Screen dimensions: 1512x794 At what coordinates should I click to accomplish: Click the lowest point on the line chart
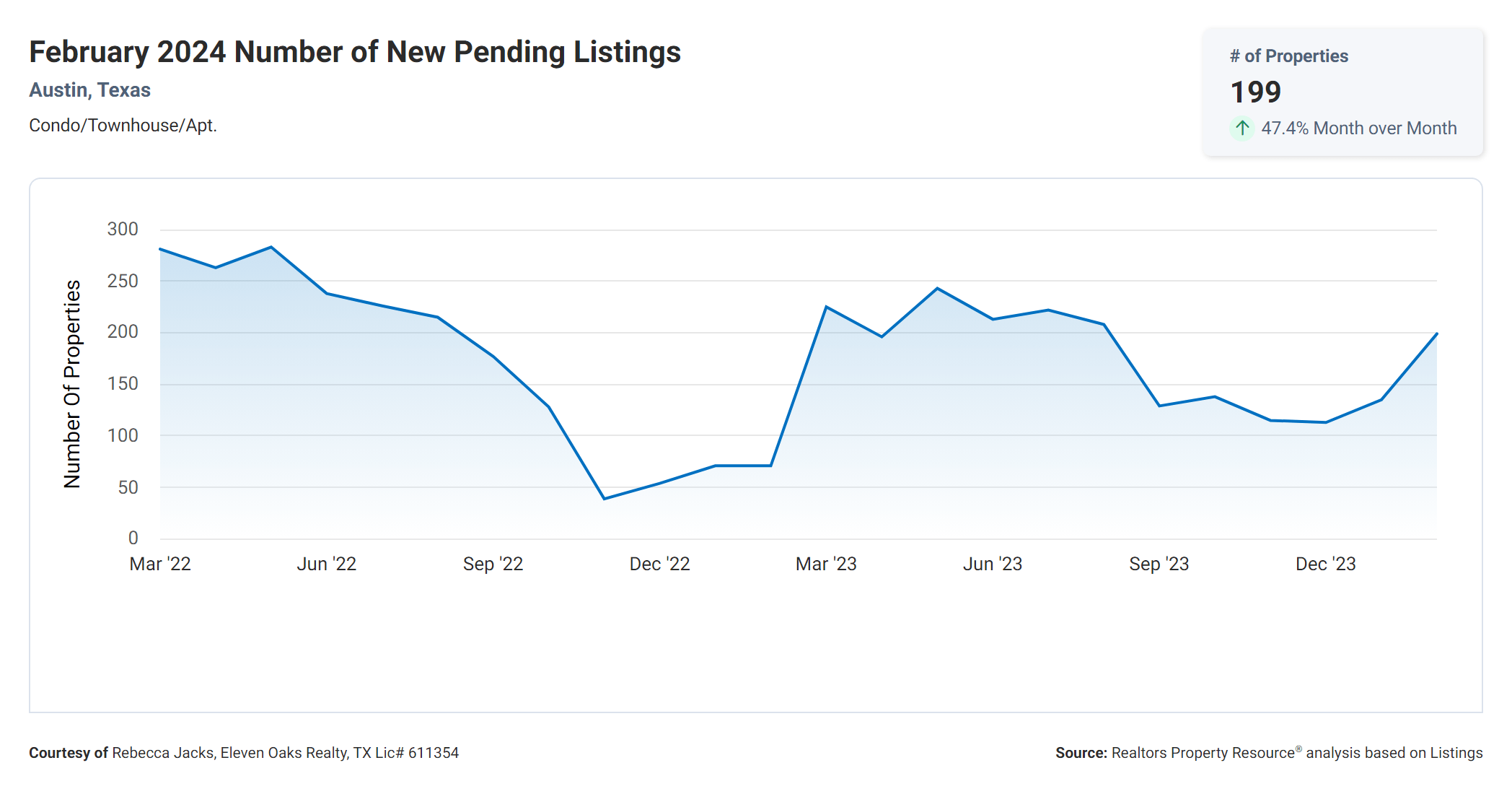click(x=605, y=499)
